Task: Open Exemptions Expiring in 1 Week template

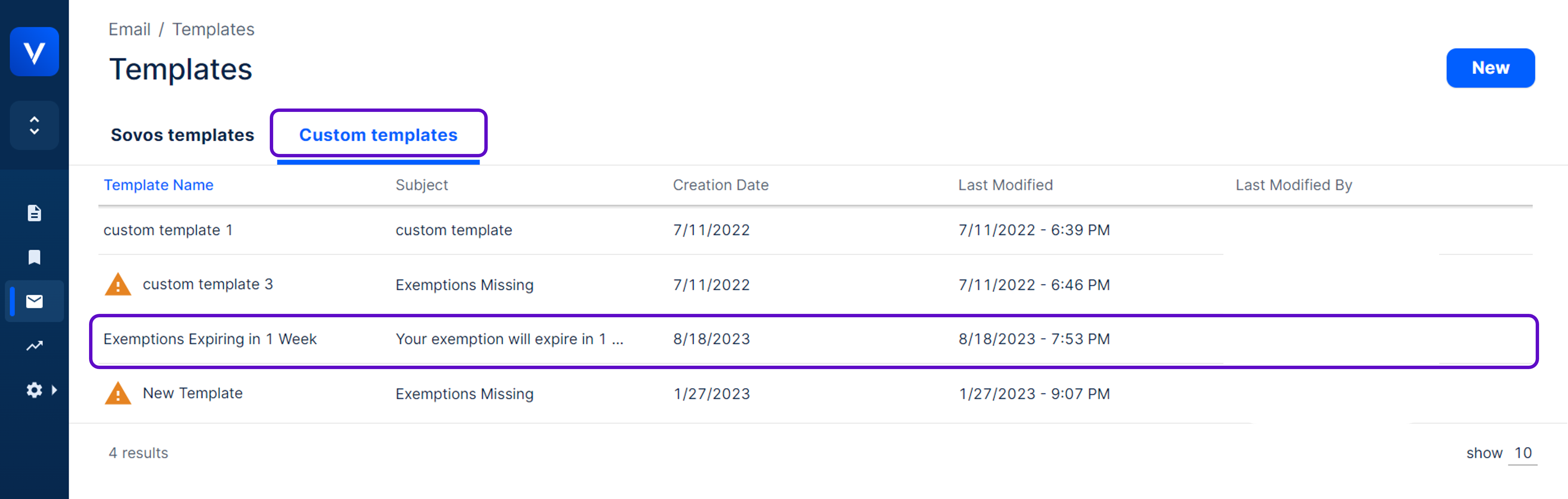Action: [x=210, y=339]
